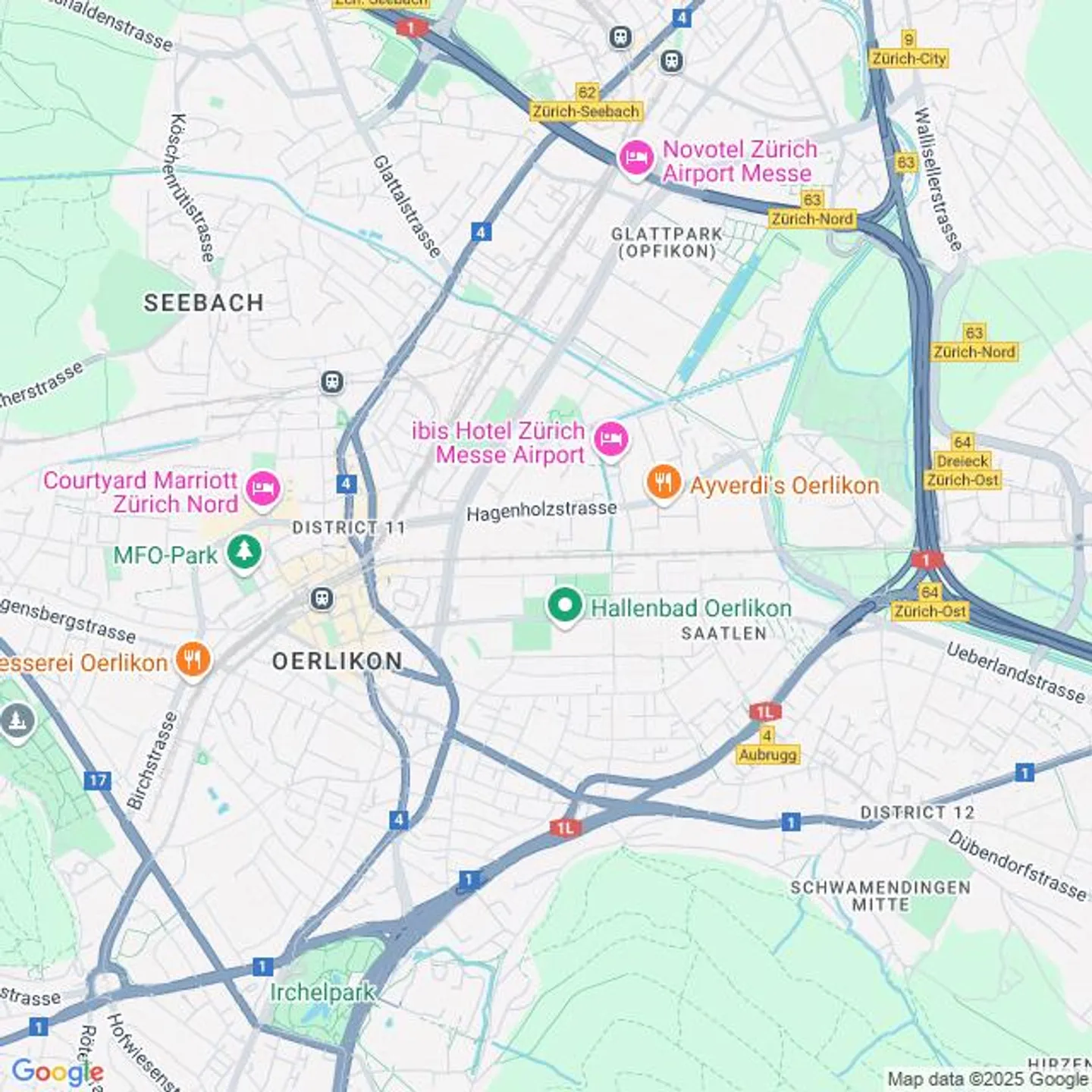Click the route 17 shield
This screenshot has height=1092, width=1092.
pos(97,780)
